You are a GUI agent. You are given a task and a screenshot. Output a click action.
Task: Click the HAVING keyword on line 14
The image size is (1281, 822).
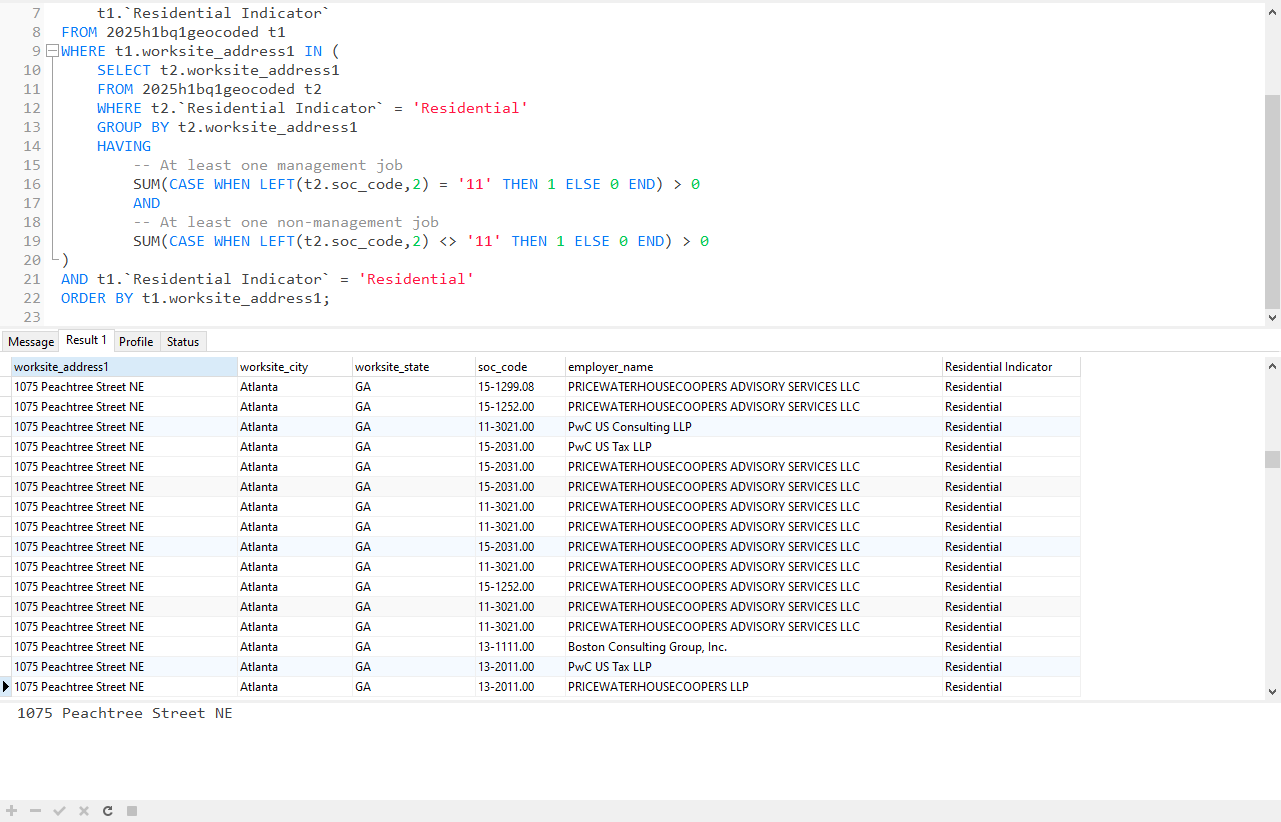click(x=124, y=146)
